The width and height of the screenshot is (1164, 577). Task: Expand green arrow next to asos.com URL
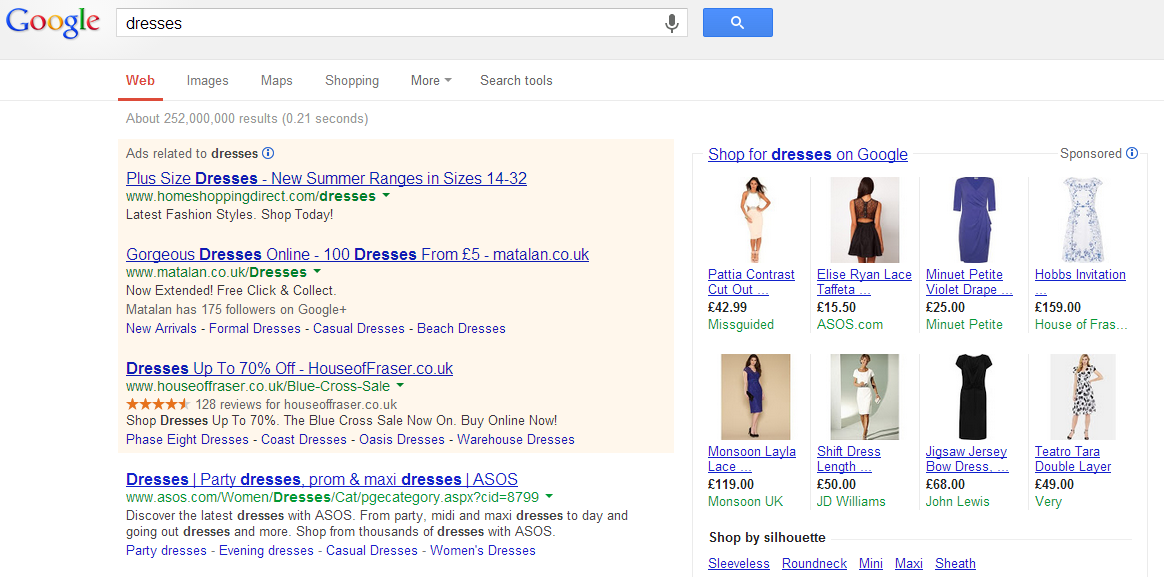coord(549,496)
